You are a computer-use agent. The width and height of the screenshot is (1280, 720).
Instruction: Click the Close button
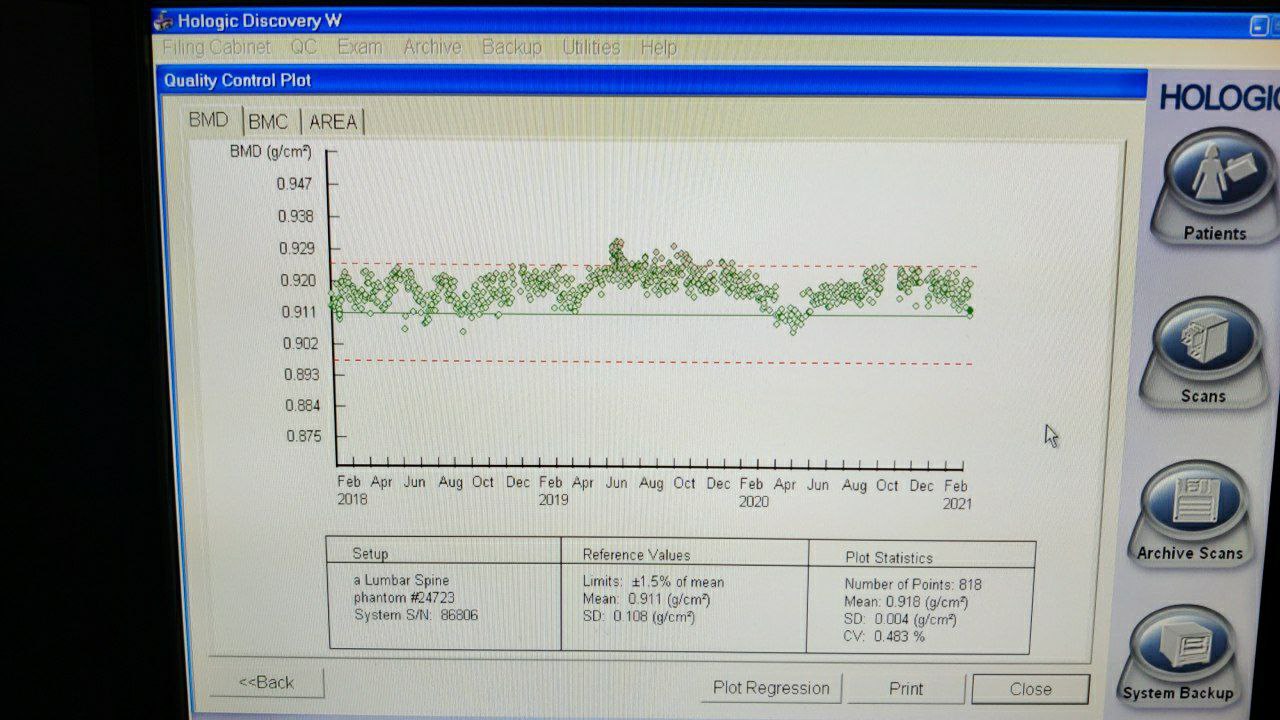(x=1030, y=689)
